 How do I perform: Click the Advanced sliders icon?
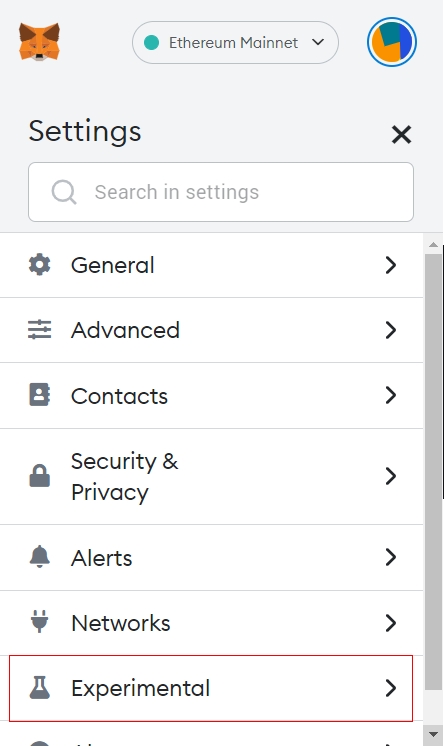(40, 330)
